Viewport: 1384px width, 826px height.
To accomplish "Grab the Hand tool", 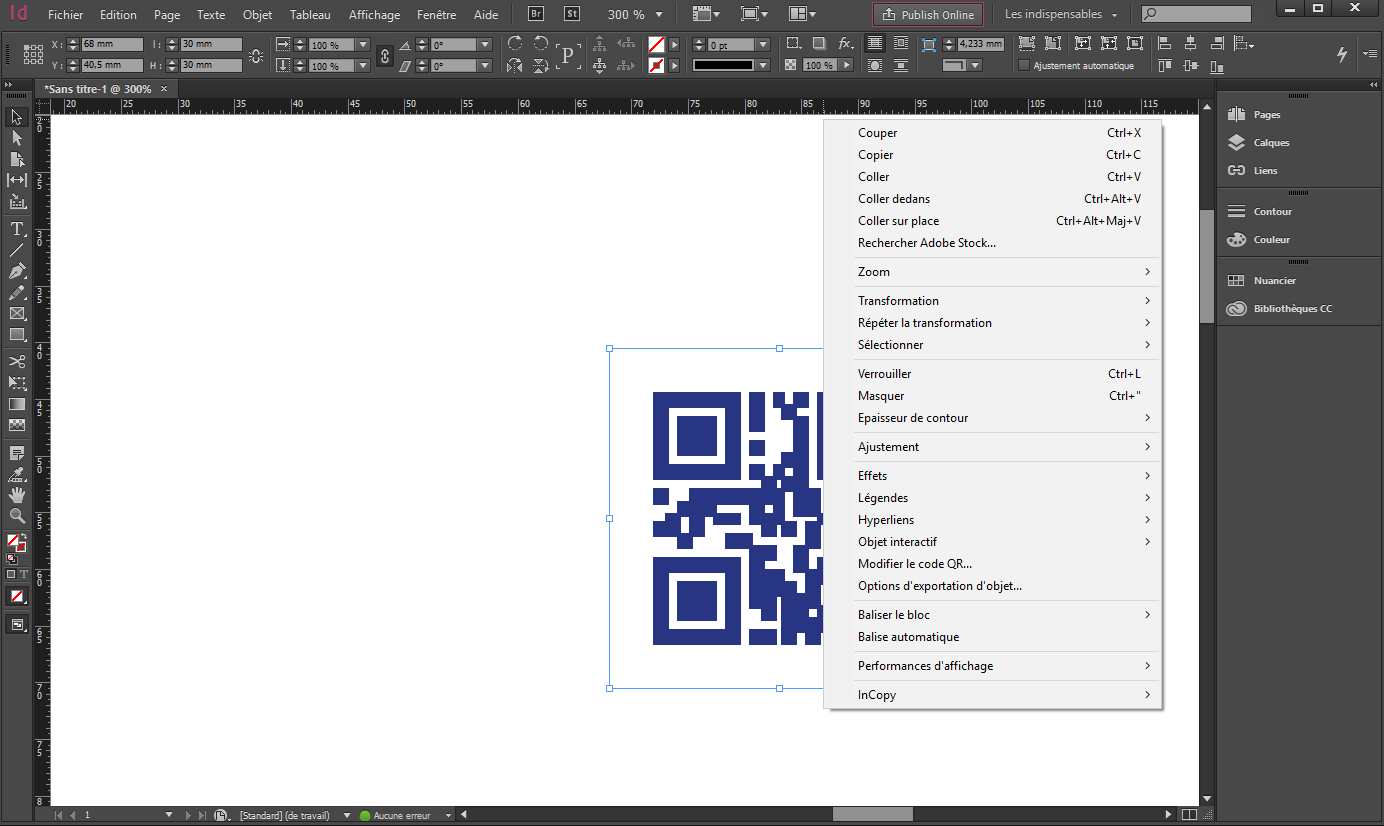I will pos(16,494).
